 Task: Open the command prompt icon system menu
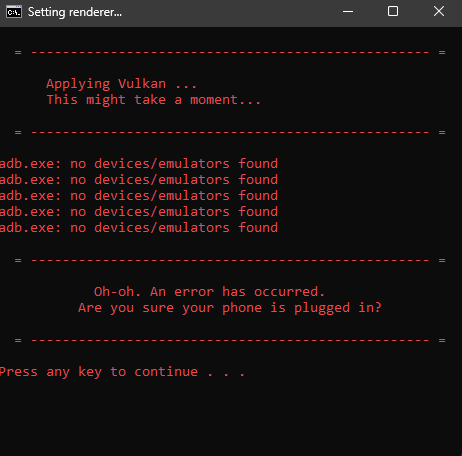(14, 12)
